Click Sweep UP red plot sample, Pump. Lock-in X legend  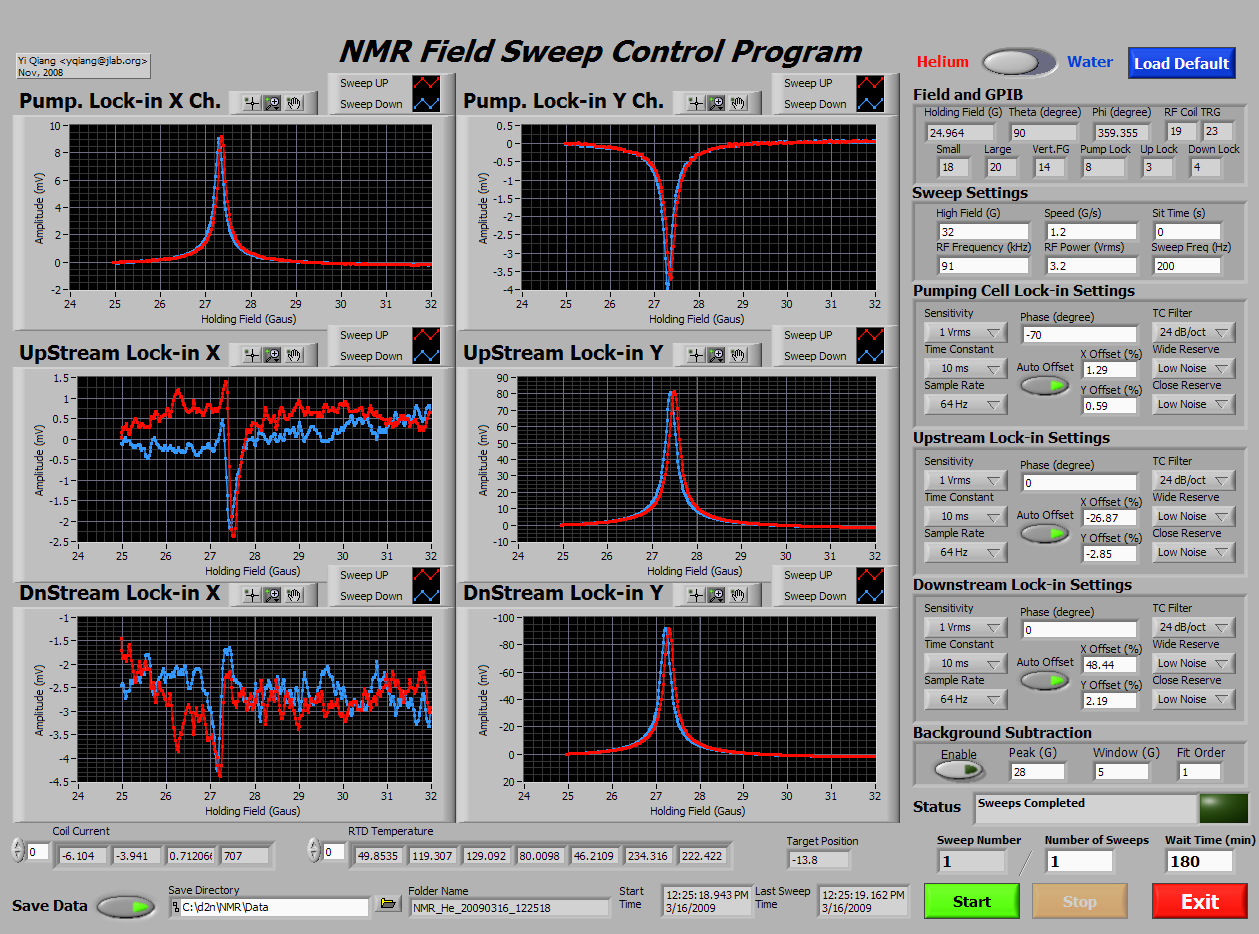click(x=426, y=83)
